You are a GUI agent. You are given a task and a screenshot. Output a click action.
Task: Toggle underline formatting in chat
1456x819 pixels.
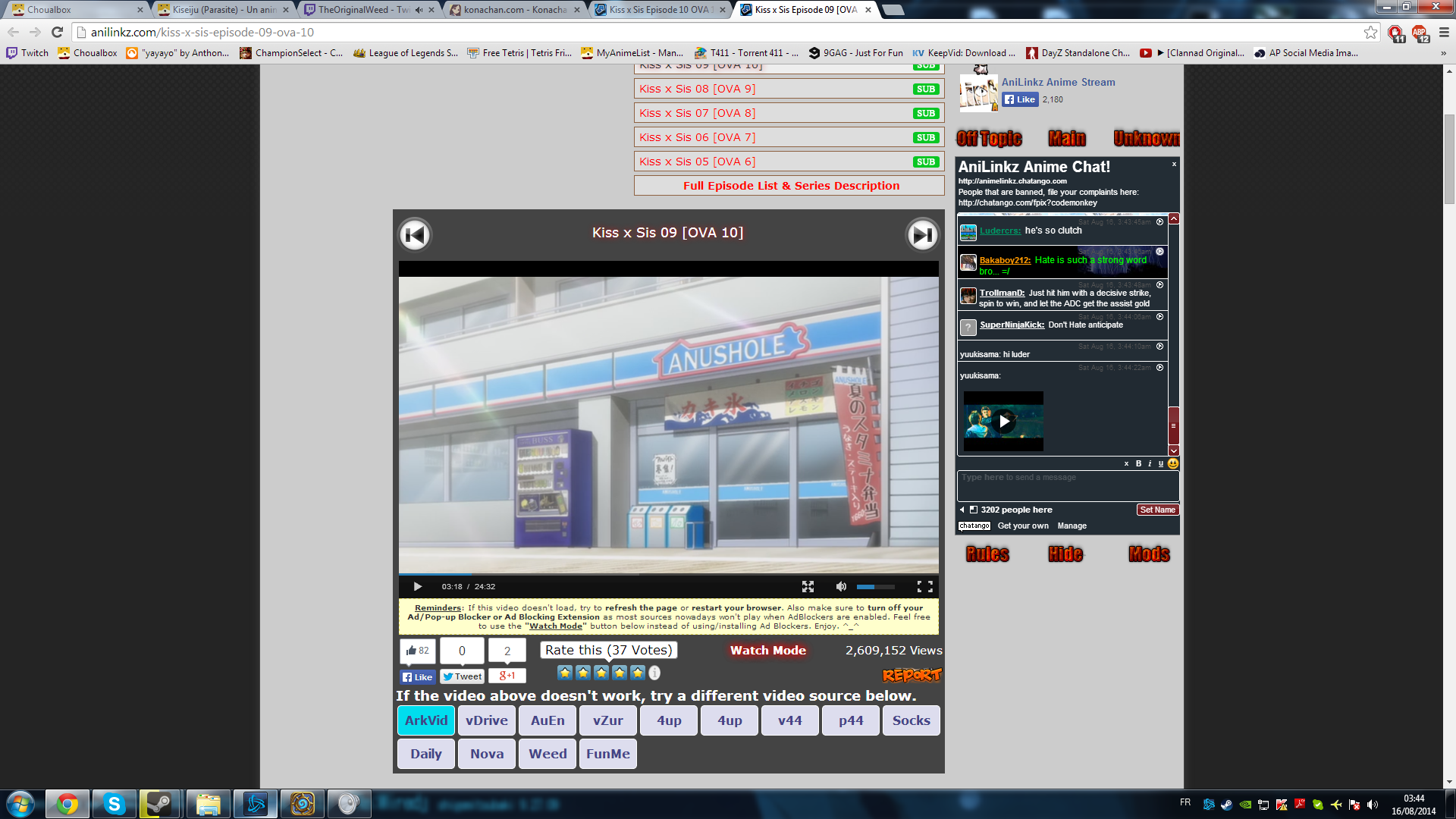(1160, 463)
